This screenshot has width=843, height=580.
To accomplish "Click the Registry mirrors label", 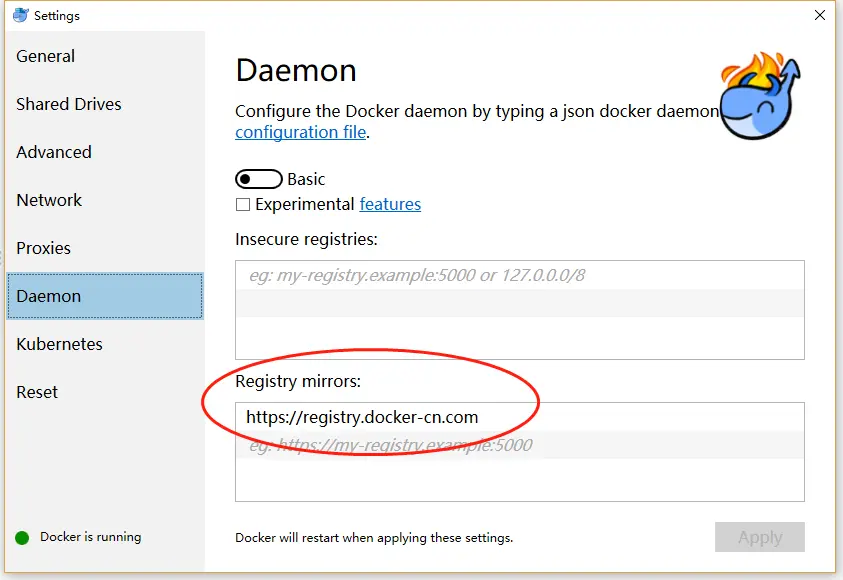I will [x=298, y=381].
